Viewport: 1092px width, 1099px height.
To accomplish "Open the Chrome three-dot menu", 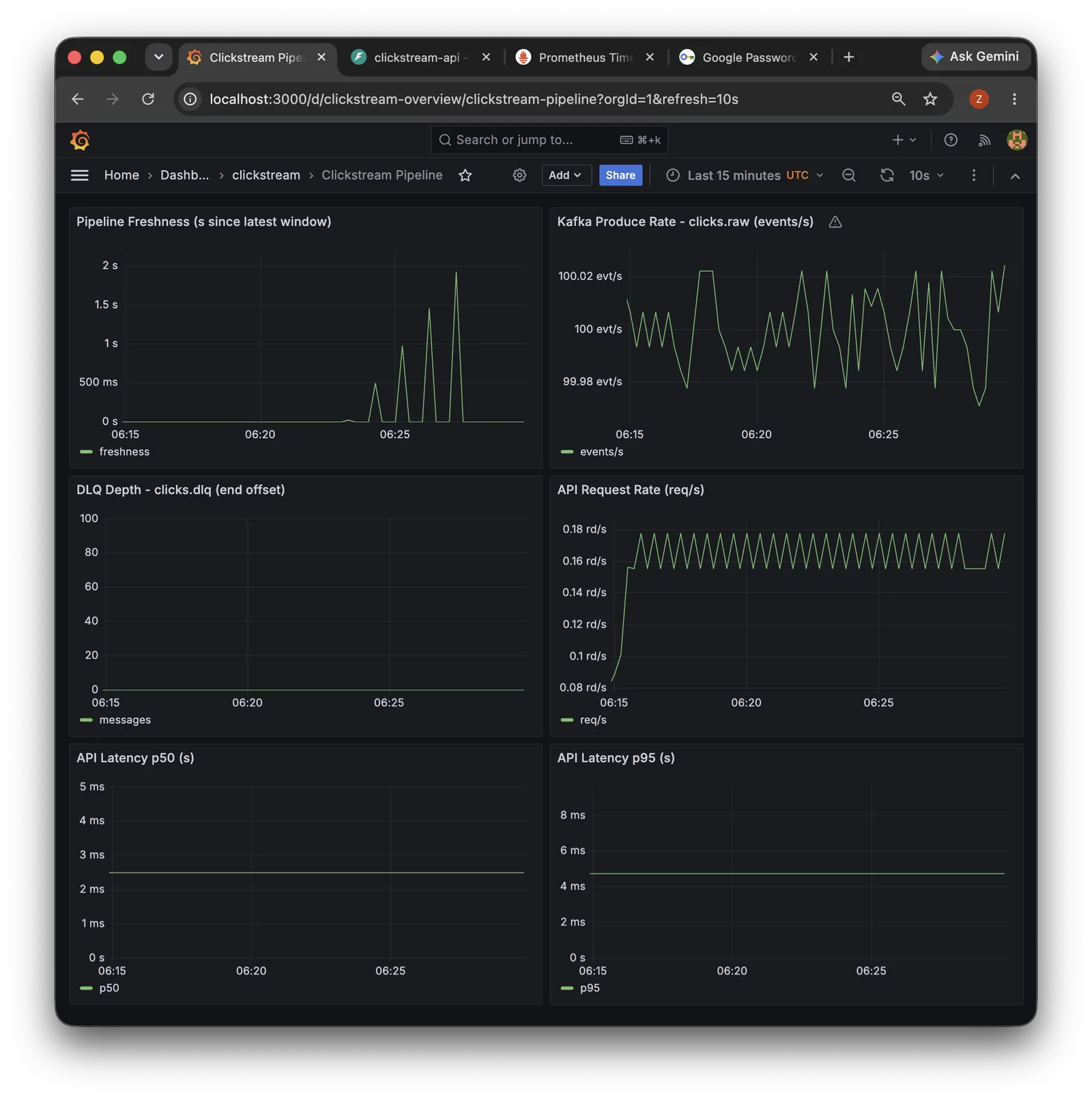I will pos(1014,99).
